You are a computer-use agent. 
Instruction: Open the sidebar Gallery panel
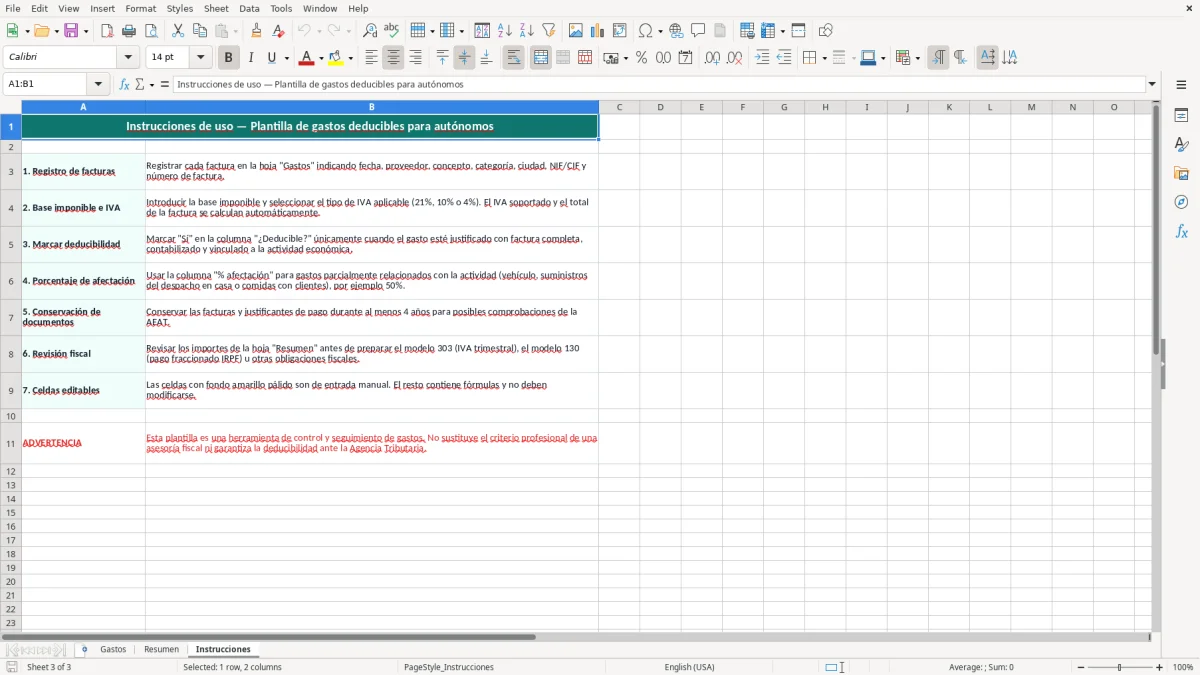coord(1181,174)
